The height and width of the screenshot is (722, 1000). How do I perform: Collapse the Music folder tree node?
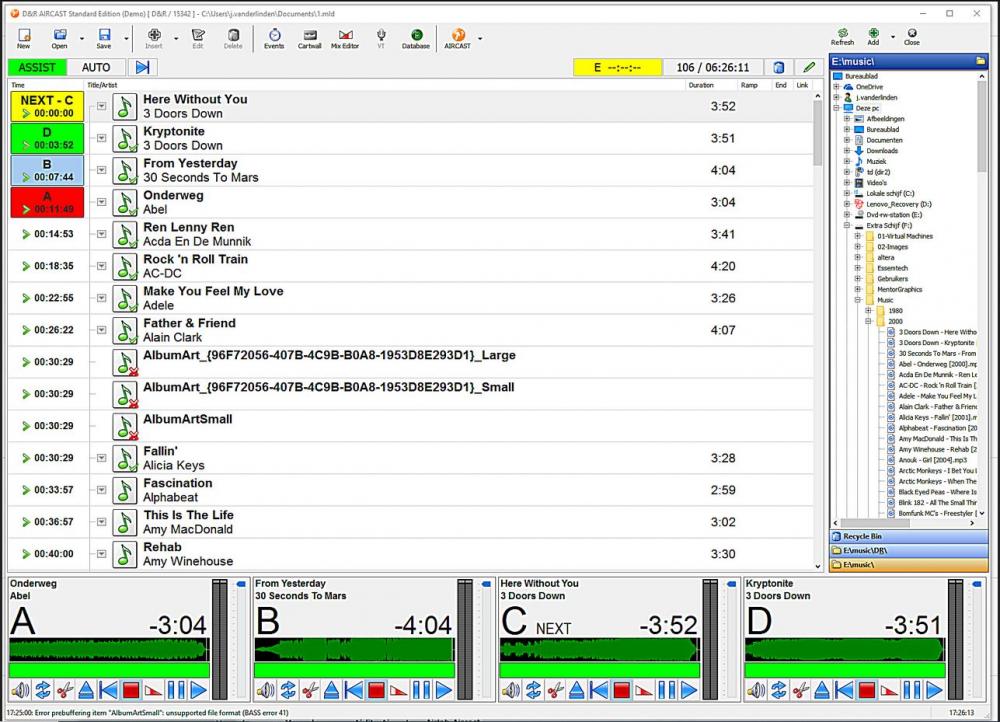(x=858, y=300)
